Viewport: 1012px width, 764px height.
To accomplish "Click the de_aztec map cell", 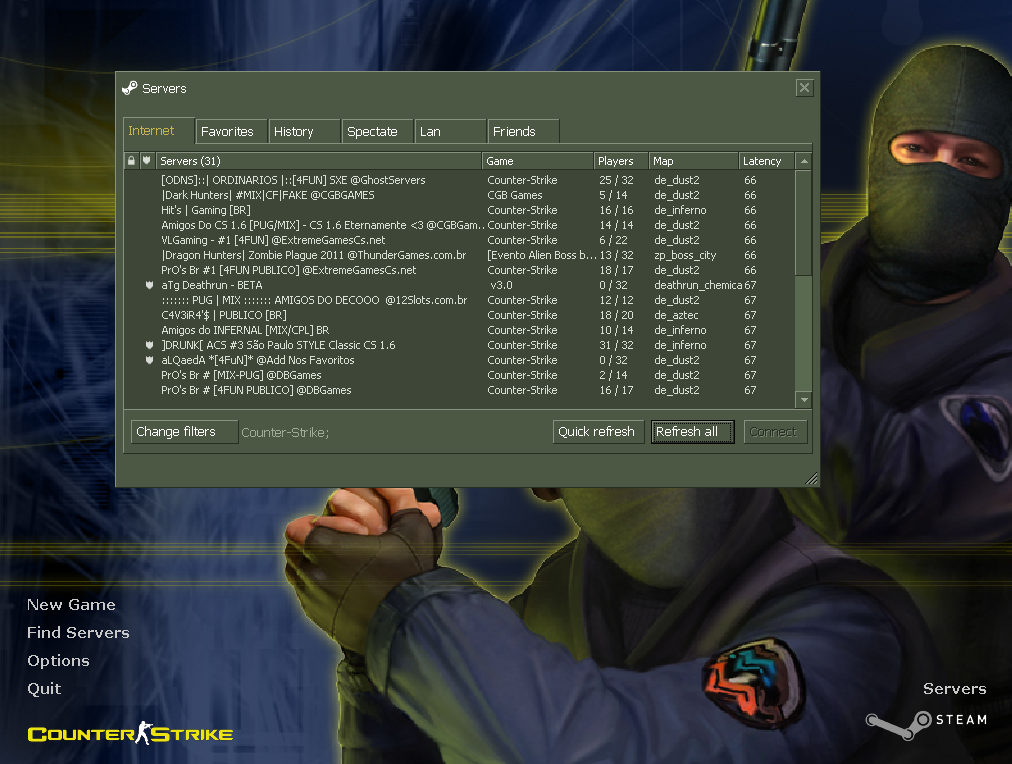I will (x=676, y=315).
